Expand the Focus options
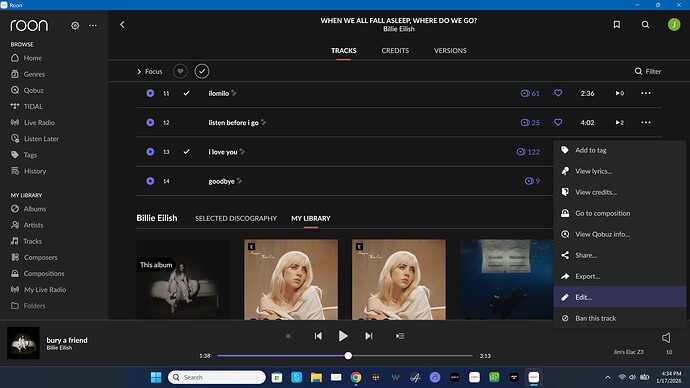The width and height of the screenshot is (690, 388). pyautogui.click(x=150, y=71)
